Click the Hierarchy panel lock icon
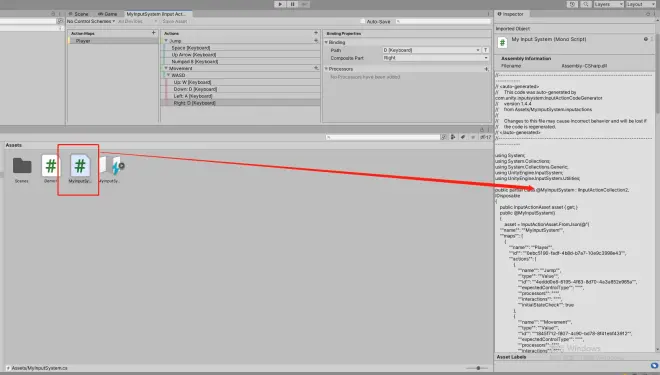Screen dimensions: 660x375 click(53, 14)
